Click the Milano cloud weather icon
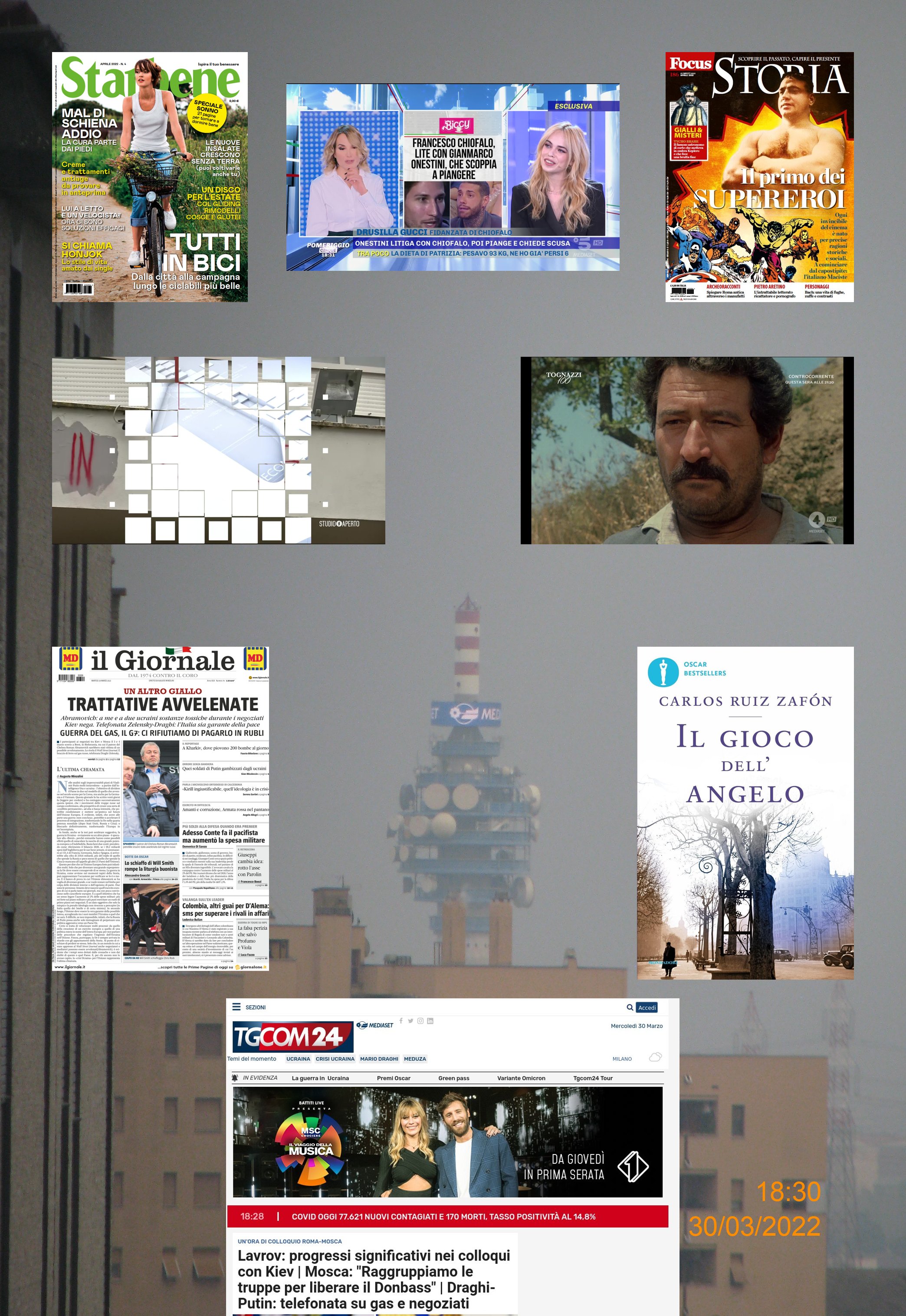This screenshot has width=906, height=1316. click(x=655, y=1057)
